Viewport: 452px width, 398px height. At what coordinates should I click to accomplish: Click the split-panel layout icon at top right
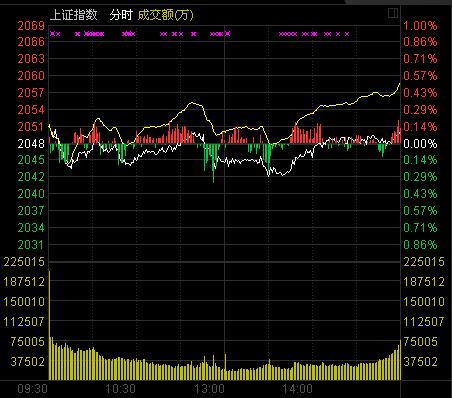coord(393,13)
